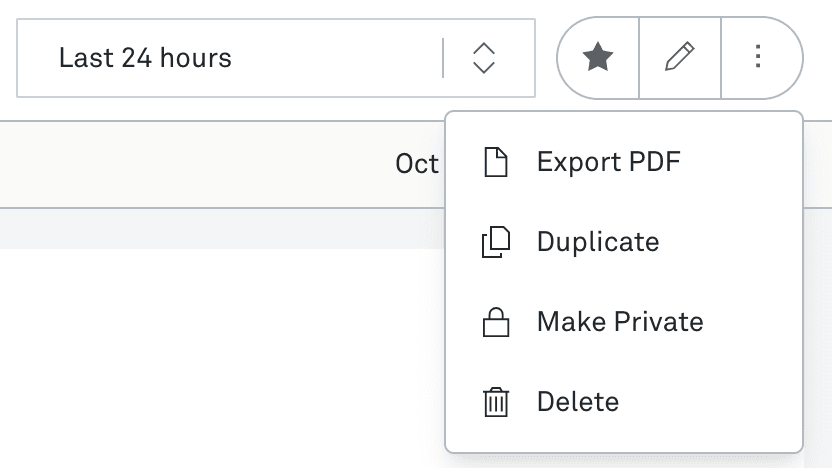Select the Export PDF menu label

click(608, 162)
